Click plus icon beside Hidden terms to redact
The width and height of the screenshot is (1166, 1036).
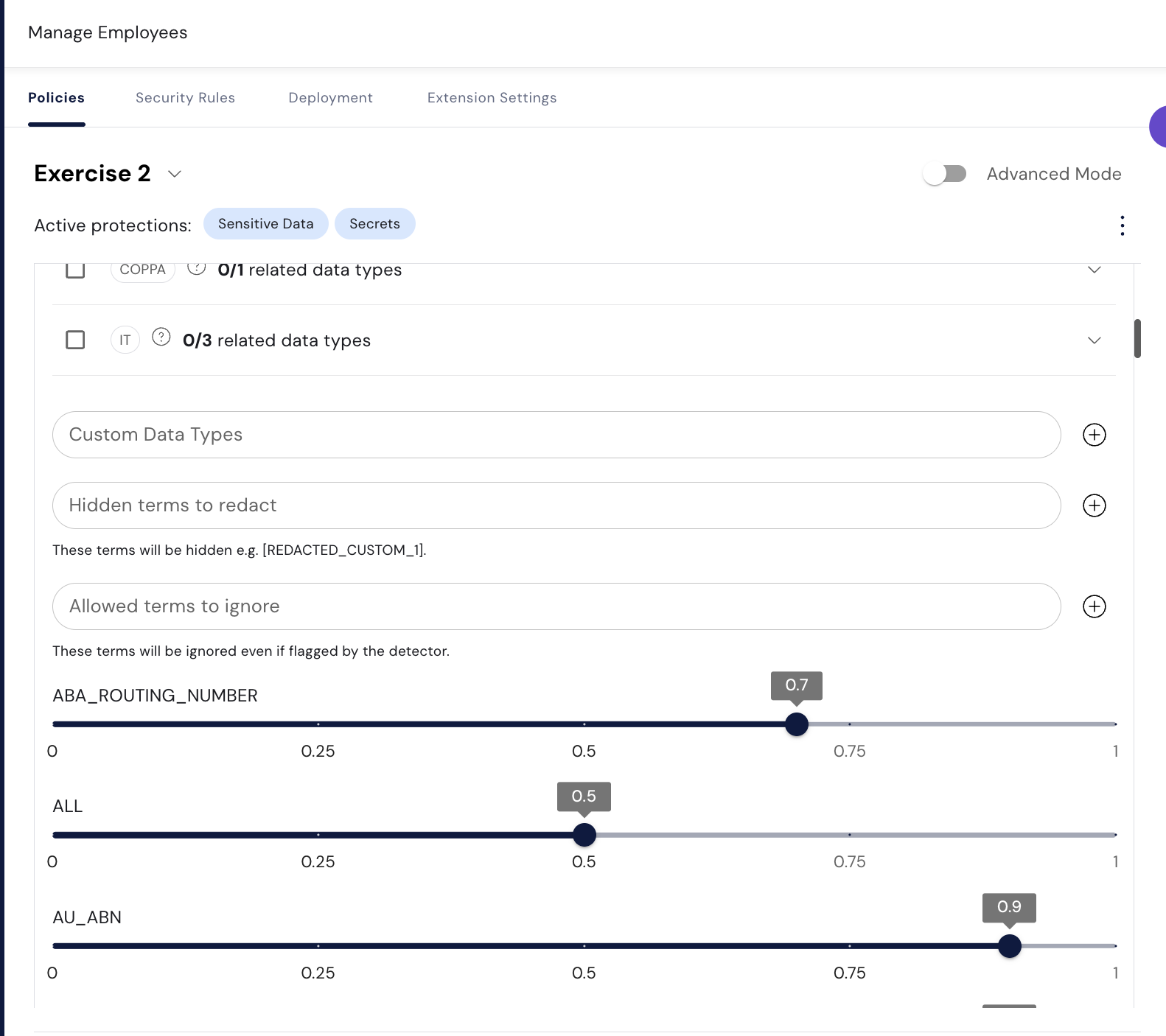coord(1094,505)
